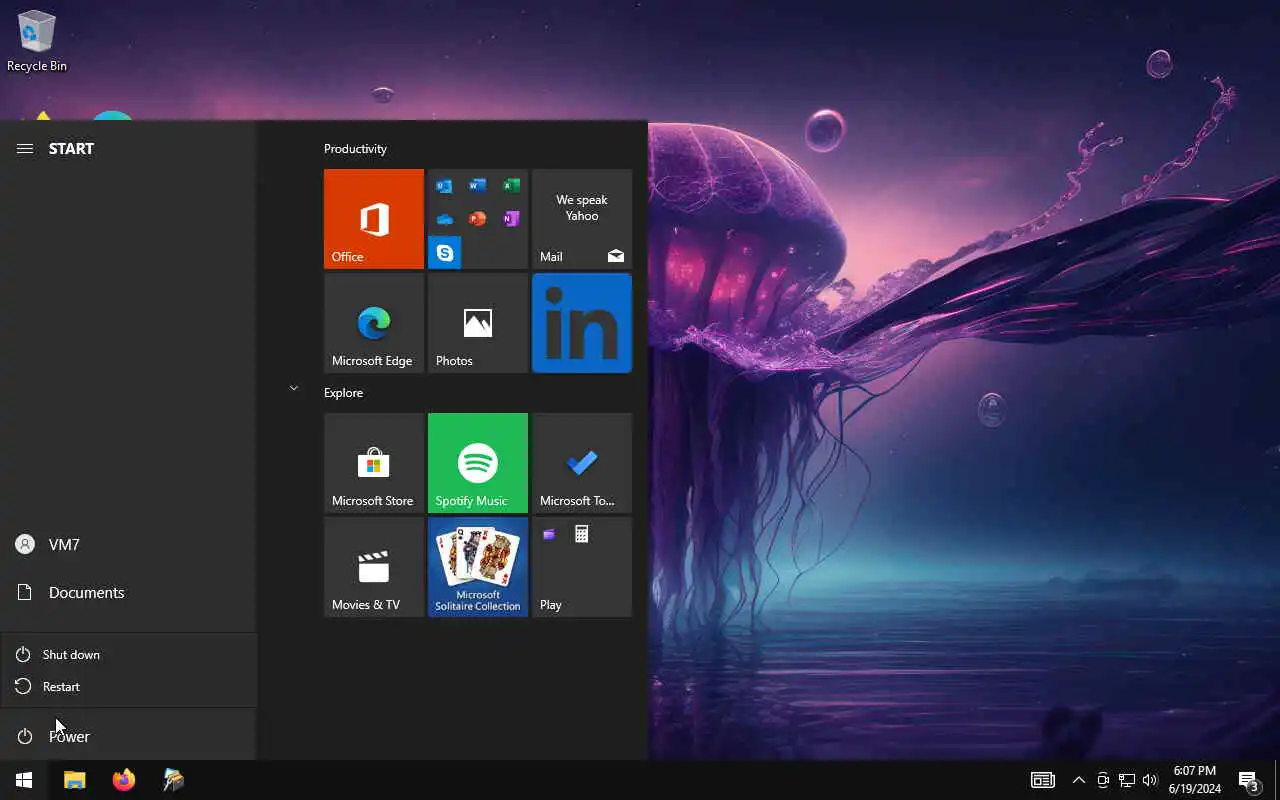Launch PowerPoint from the Office apps folder tile
Viewport: 1280px width, 800px height.
point(478,219)
